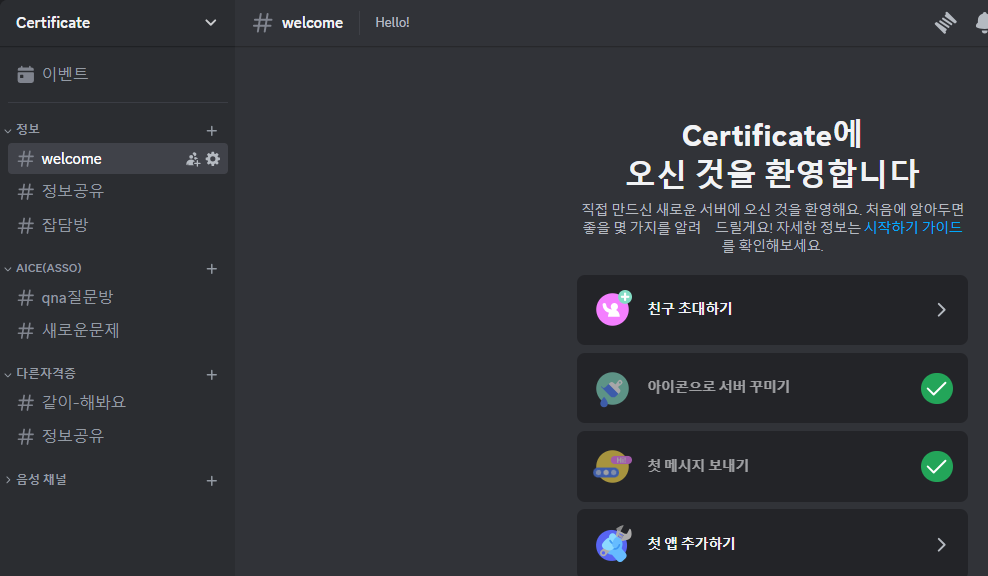Click the 첫 앱 추가하기 card
This screenshot has height=576, width=988.
pyautogui.click(x=772, y=543)
